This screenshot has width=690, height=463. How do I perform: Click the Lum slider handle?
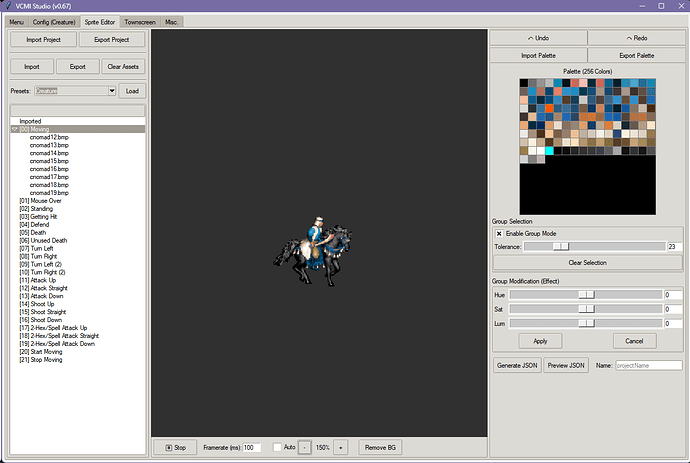click(x=587, y=323)
